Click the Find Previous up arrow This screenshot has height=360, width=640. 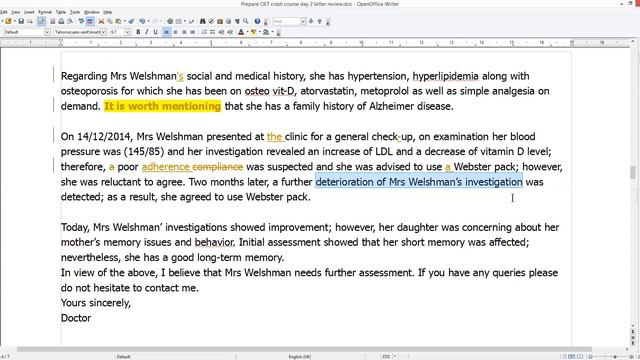point(320,21)
